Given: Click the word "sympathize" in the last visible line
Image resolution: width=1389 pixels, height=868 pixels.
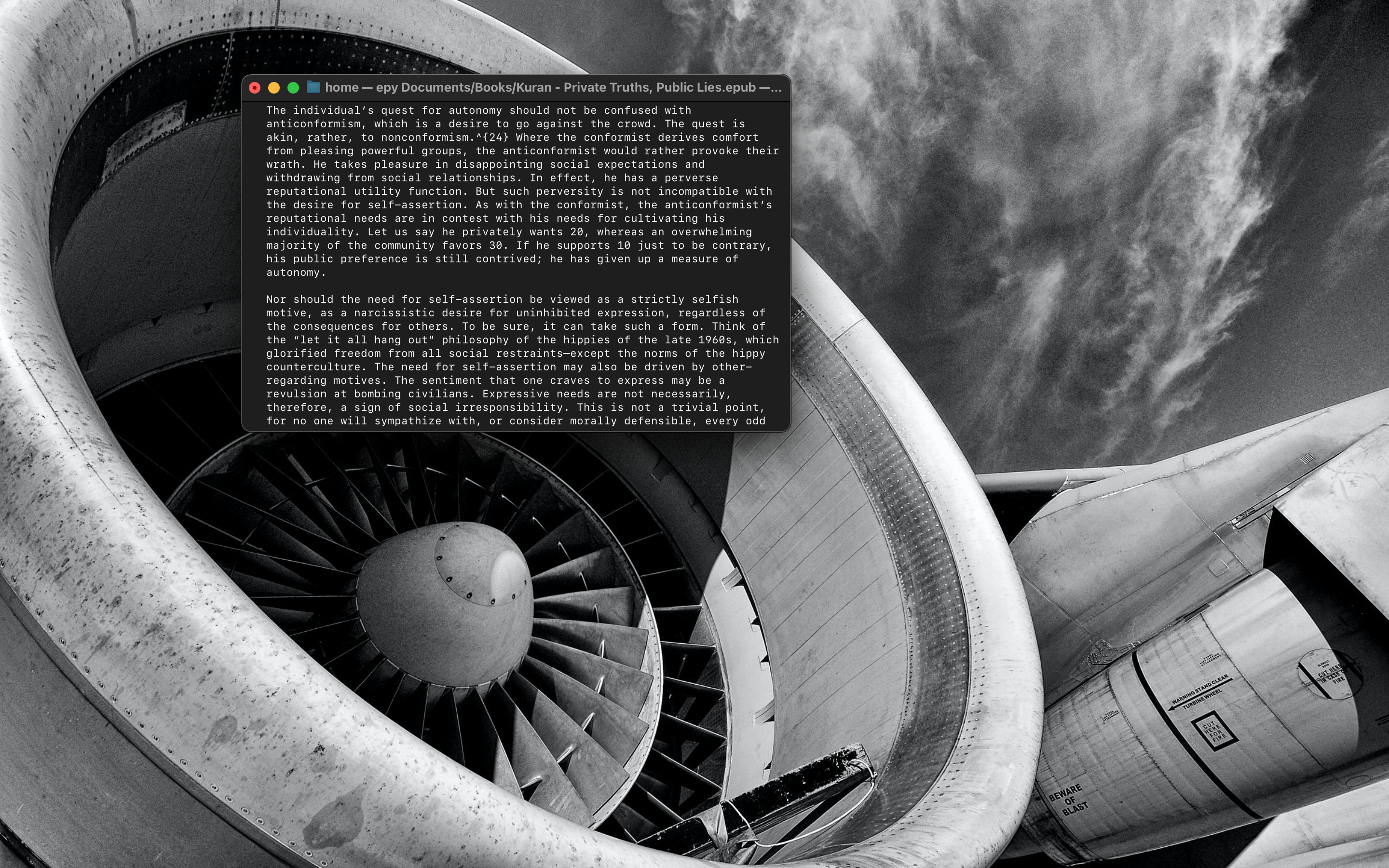Looking at the screenshot, I should tap(408, 421).
